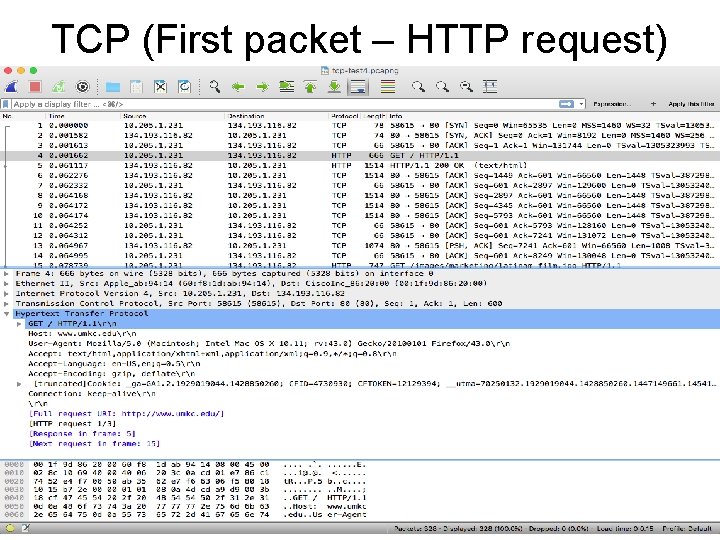Select the Host: www.umkc.edu line

82,334
